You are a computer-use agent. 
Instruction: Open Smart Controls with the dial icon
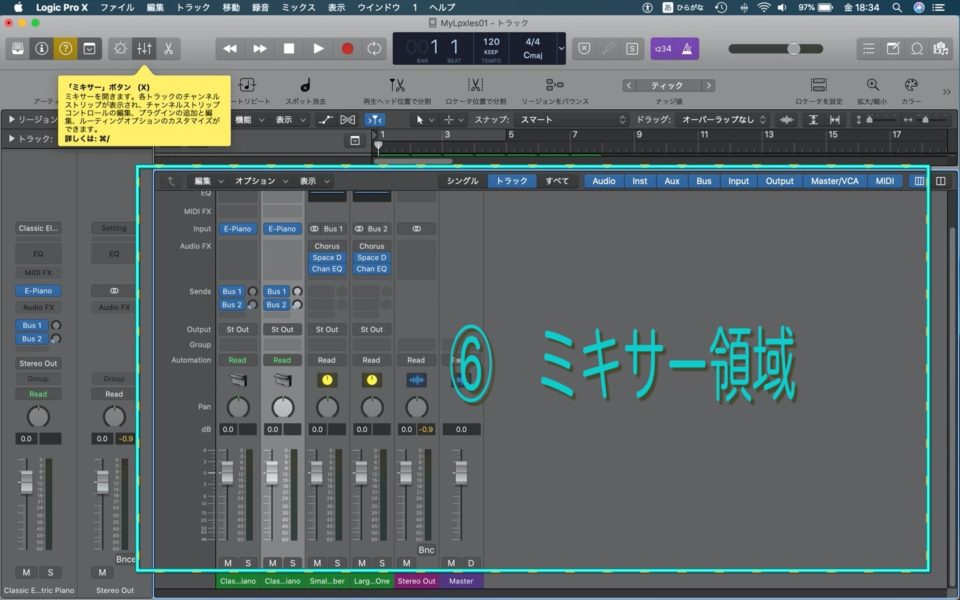pos(121,48)
